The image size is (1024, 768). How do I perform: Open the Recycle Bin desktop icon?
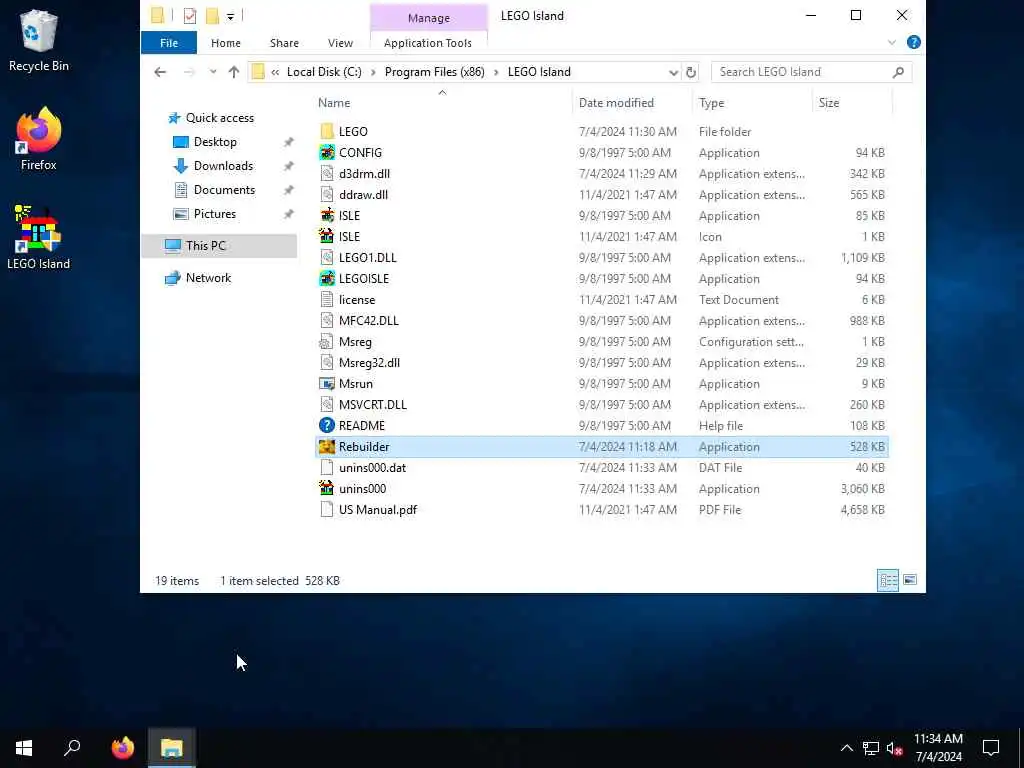(39, 39)
